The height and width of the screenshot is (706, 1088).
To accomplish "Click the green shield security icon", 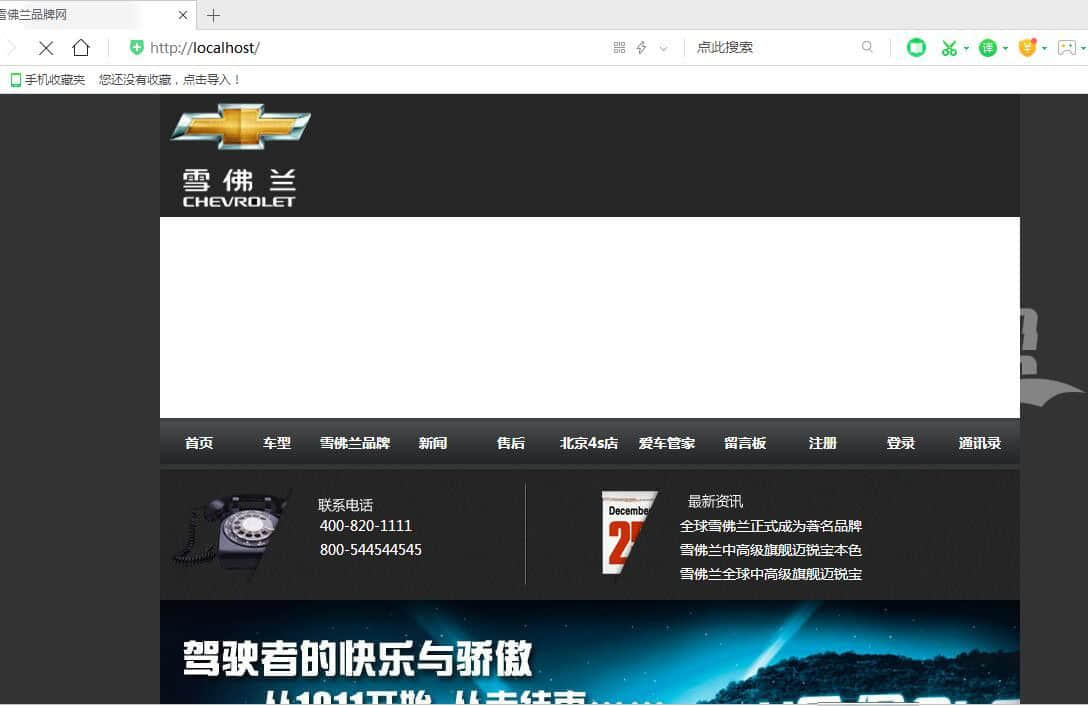I will (137, 48).
